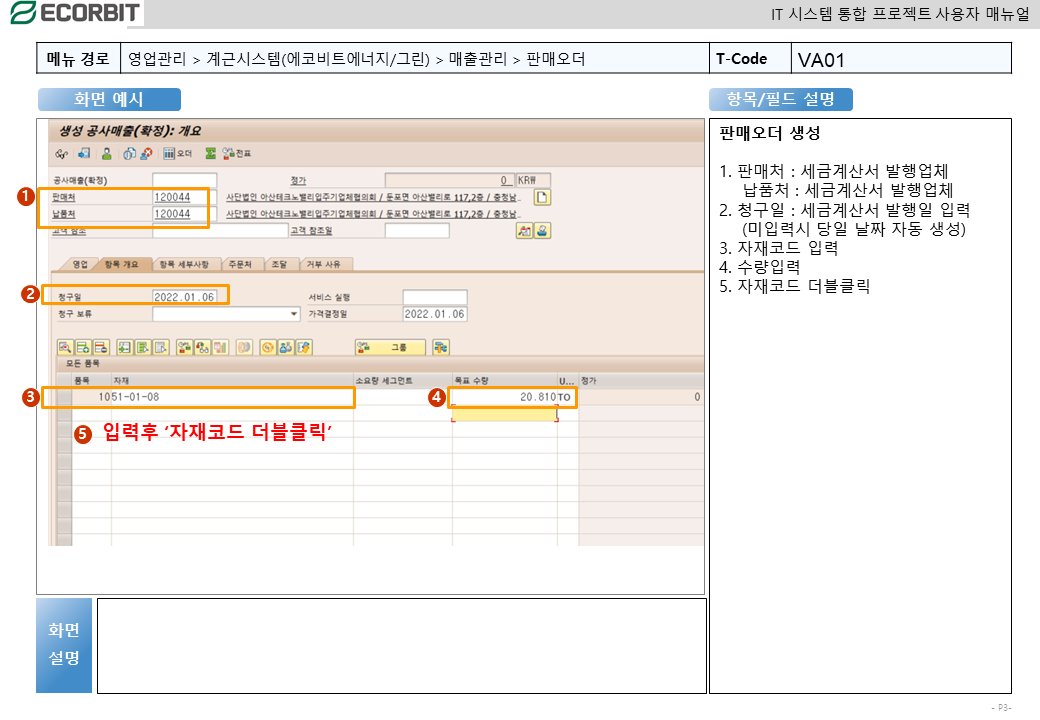Click the blue stamp icon right of 고객 참조일
The image size is (1040, 720).
pyautogui.click(x=543, y=231)
